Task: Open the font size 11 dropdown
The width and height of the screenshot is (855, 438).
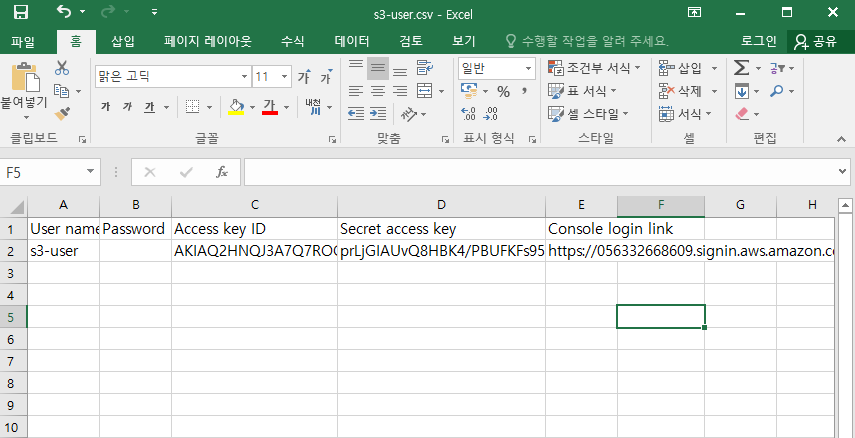Action: [x=284, y=77]
